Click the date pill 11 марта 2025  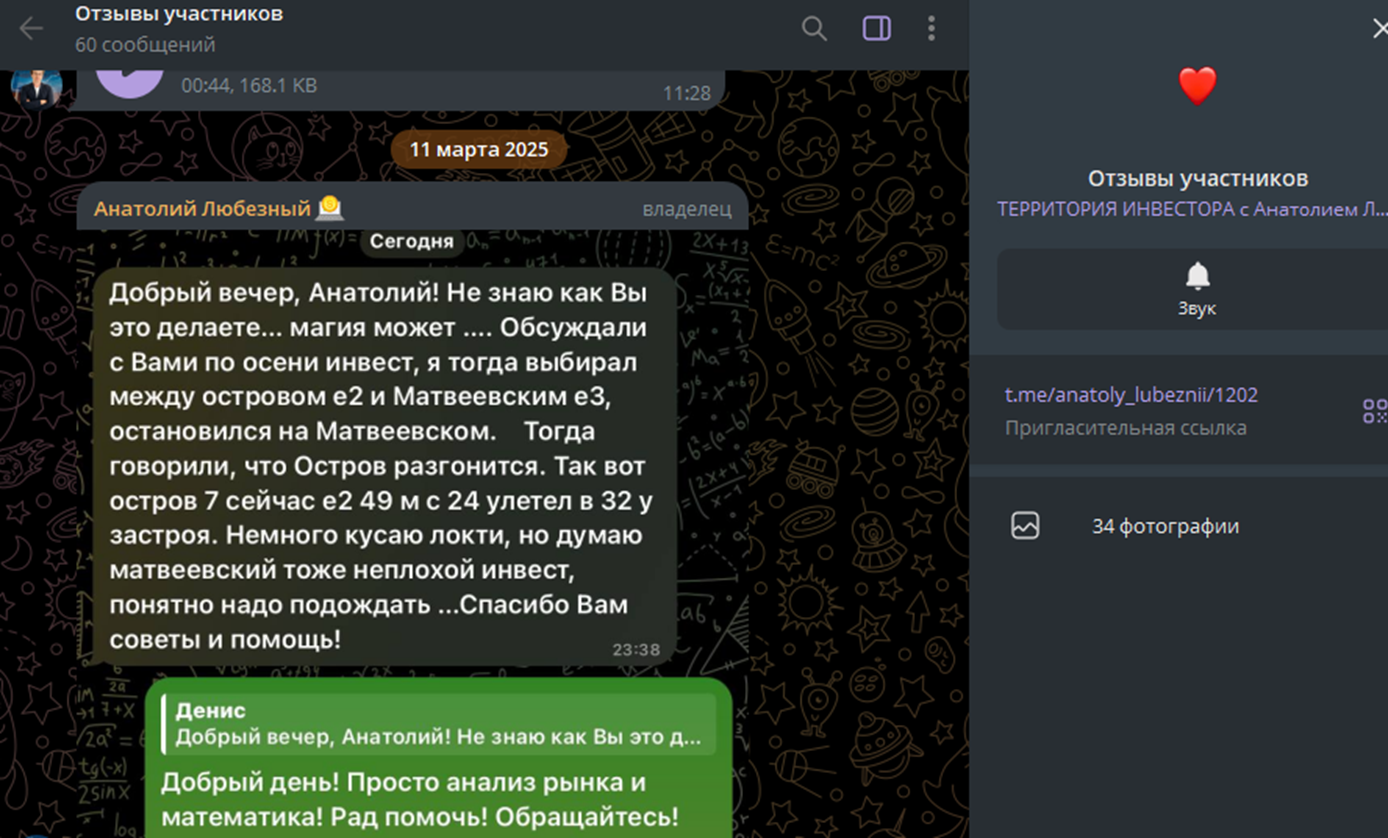pyautogui.click(x=478, y=148)
